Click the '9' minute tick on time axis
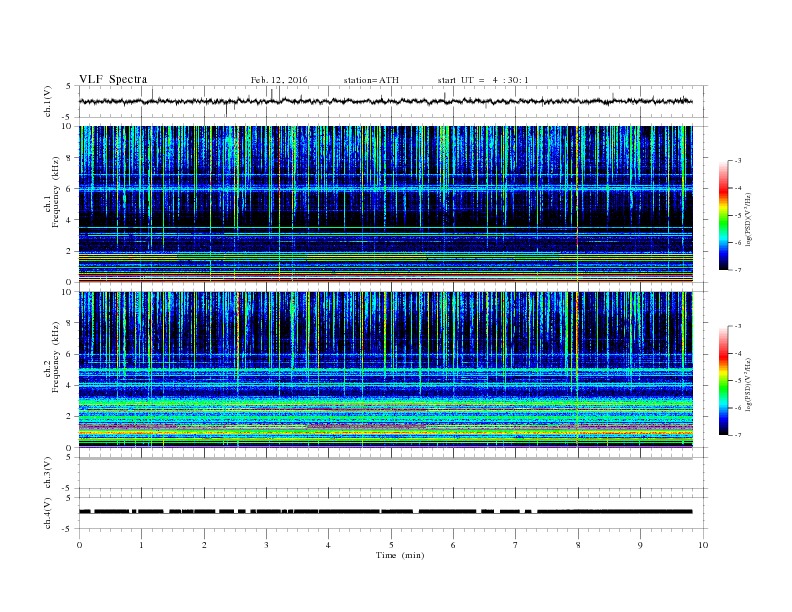This screenshot has width=792, height=612. (x=640, y=545)
